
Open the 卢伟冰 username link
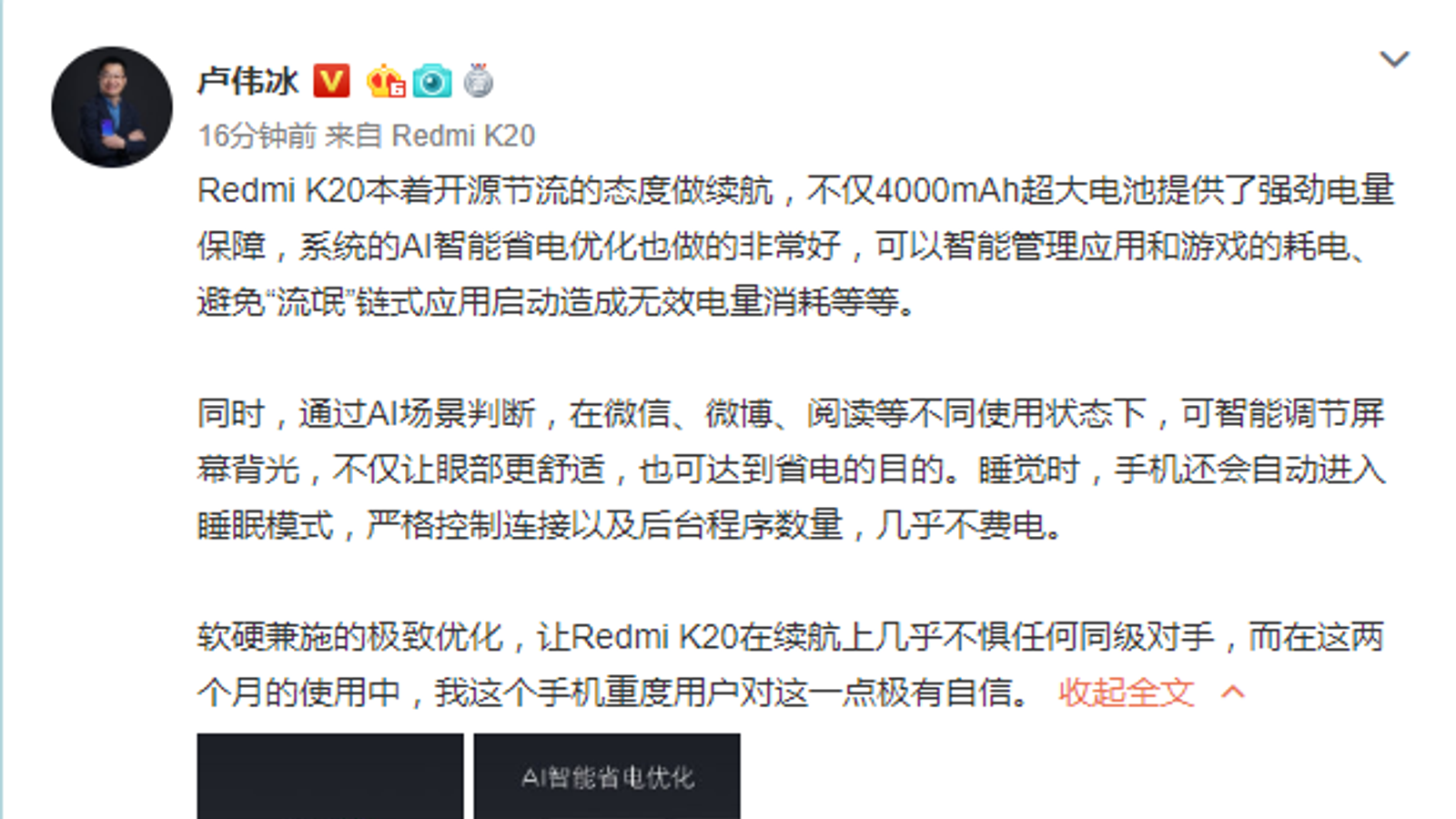tap(248, 81)
